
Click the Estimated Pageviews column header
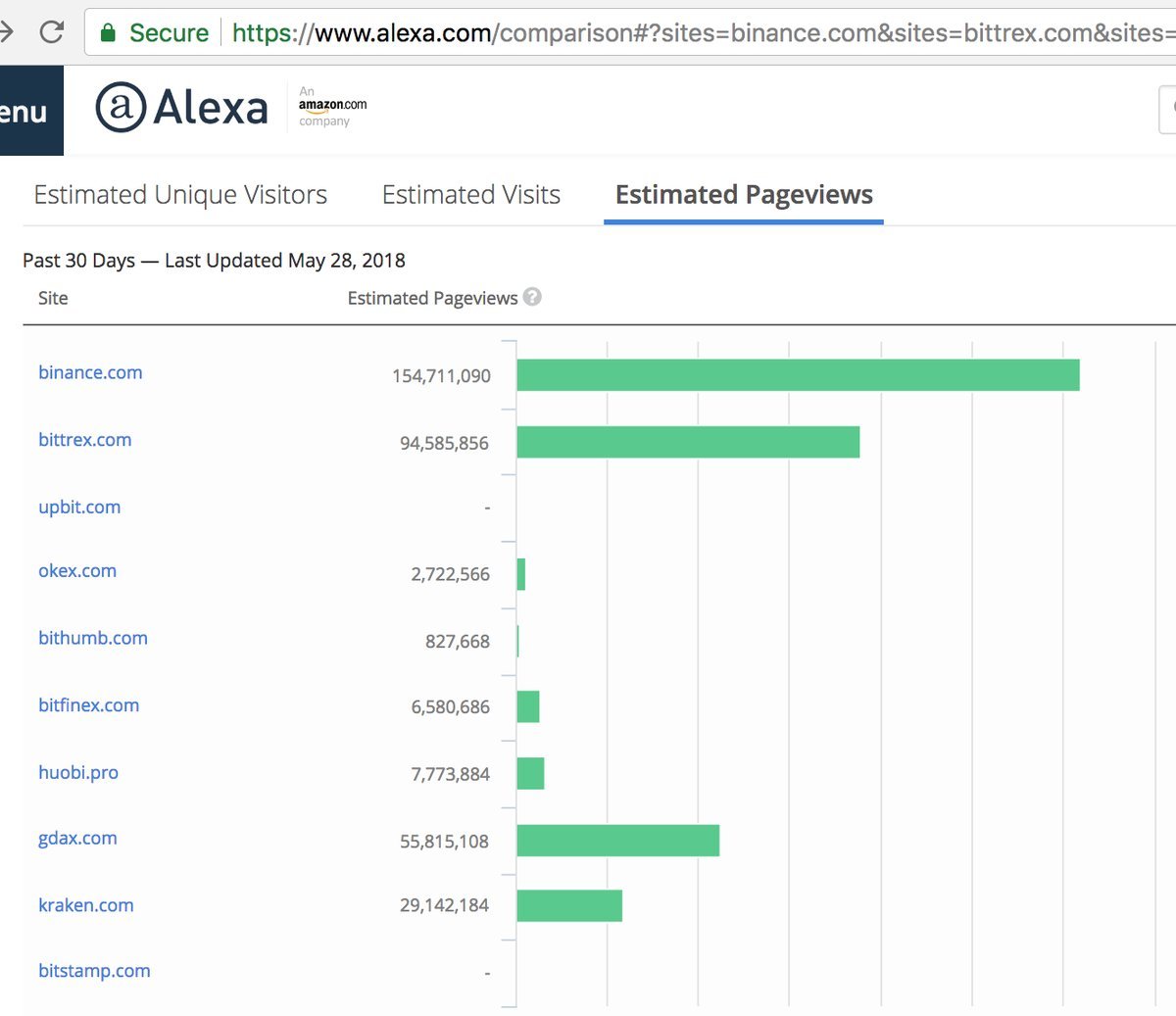pos(432,298)
